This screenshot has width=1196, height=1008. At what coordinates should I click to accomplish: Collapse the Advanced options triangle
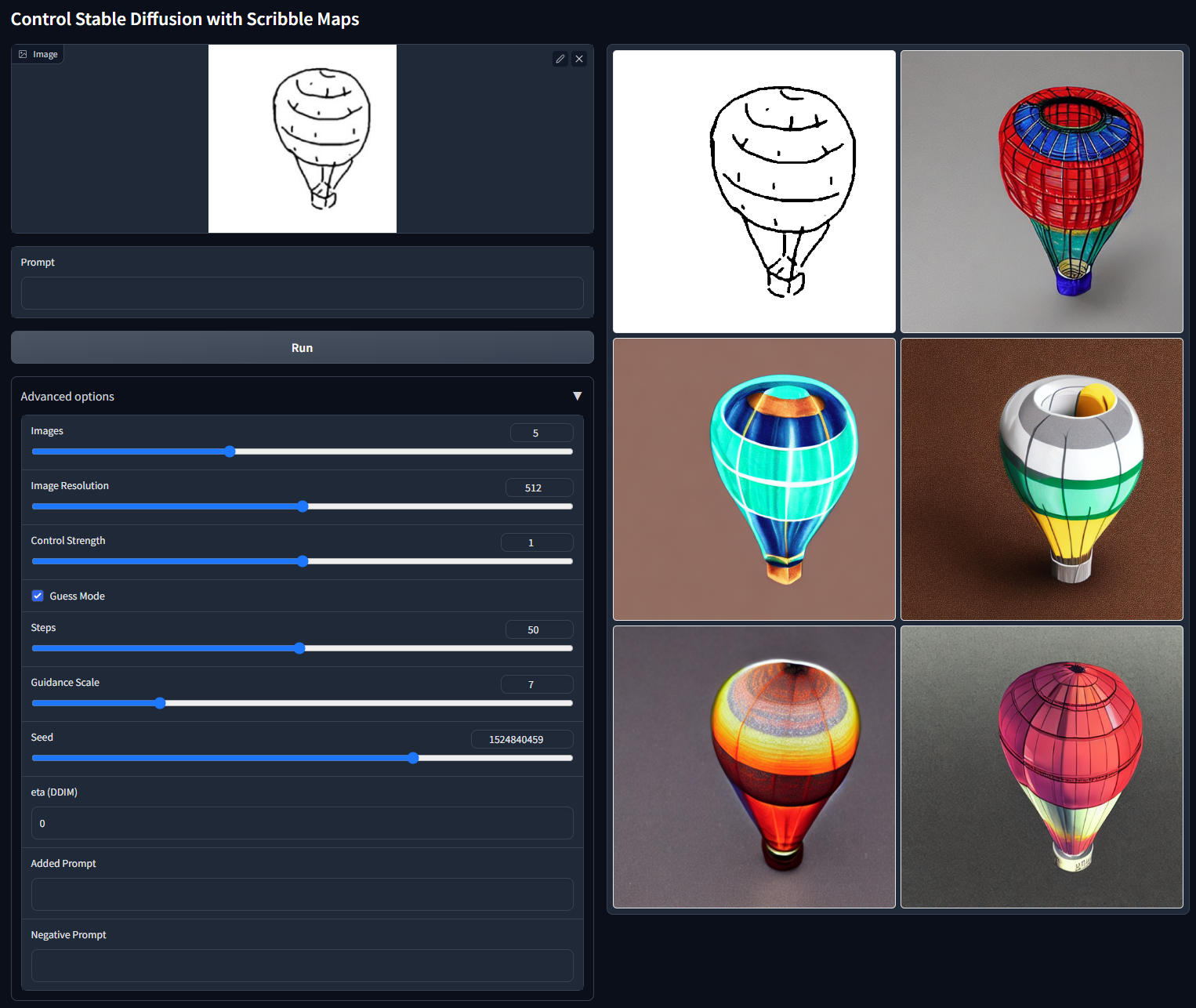click(577, 396)
